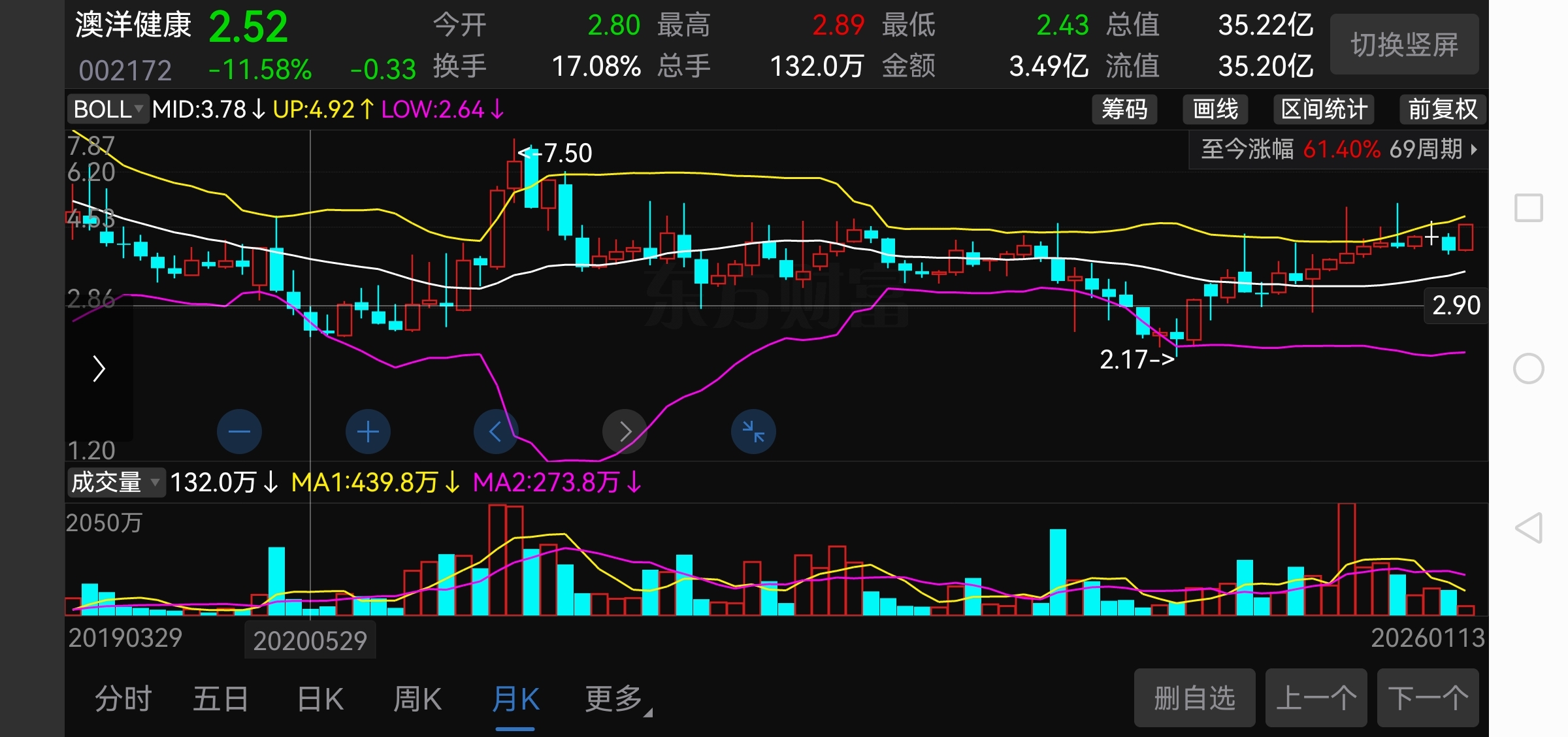Expand left side panel chevron

coord(99,368)
